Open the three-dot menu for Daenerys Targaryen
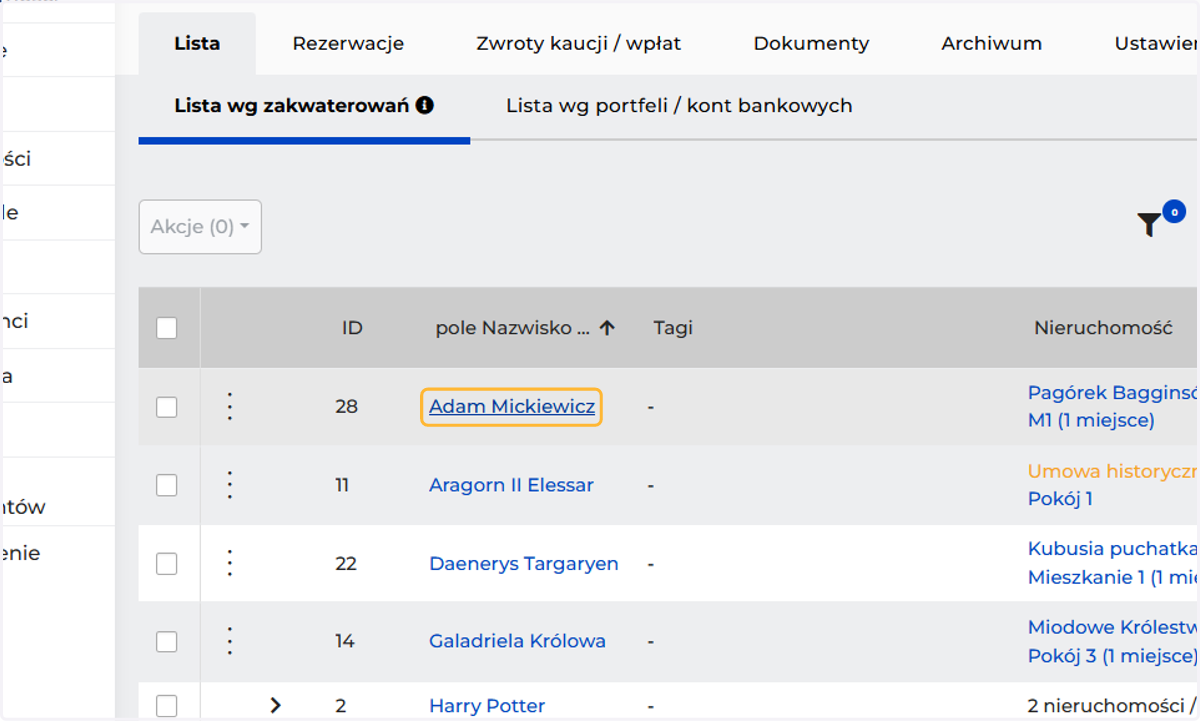Screen dimensions: 1200x721 tap(230, 563)
